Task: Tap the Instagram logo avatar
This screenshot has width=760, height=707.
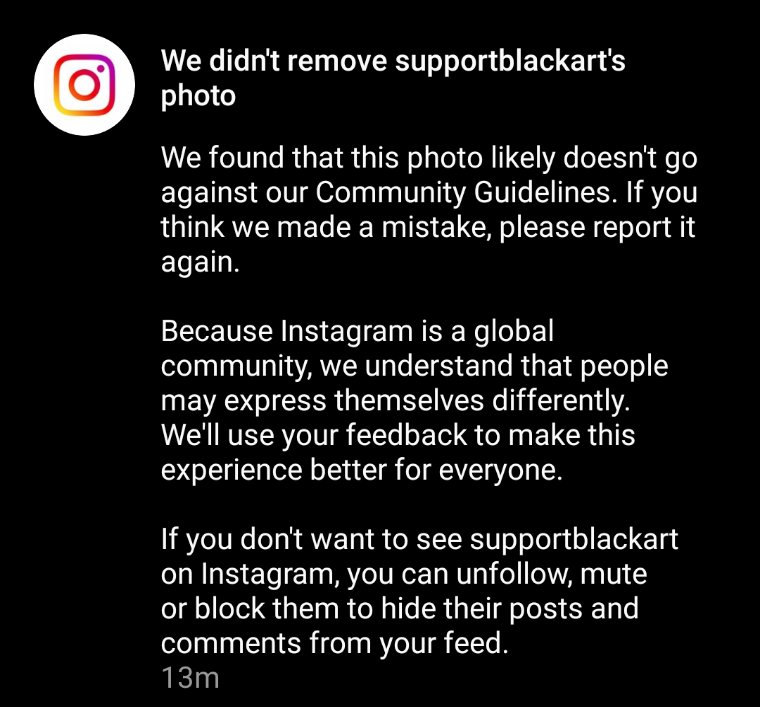Action: click(84, 85)
